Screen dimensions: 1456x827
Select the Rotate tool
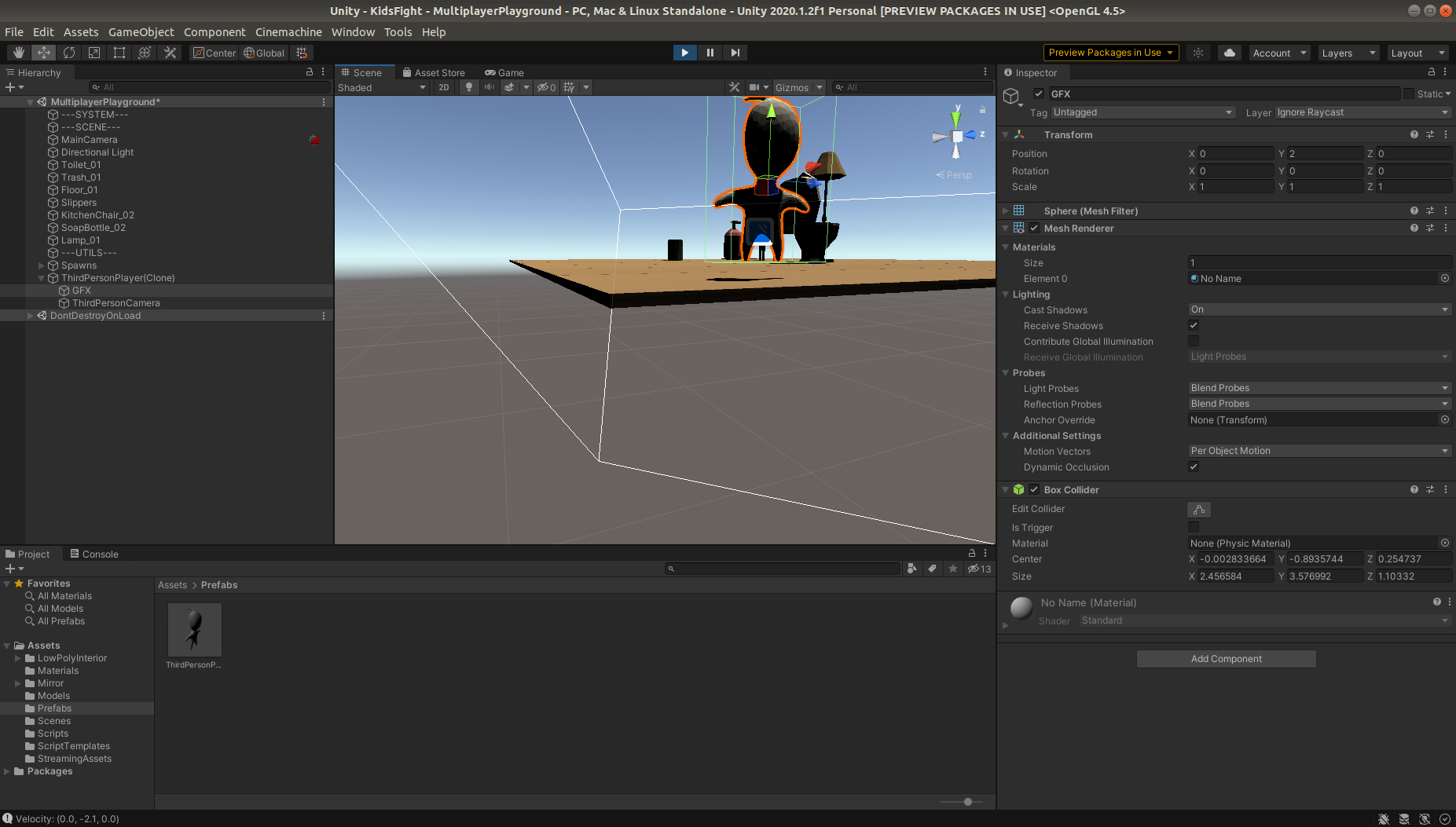[69, 53]
